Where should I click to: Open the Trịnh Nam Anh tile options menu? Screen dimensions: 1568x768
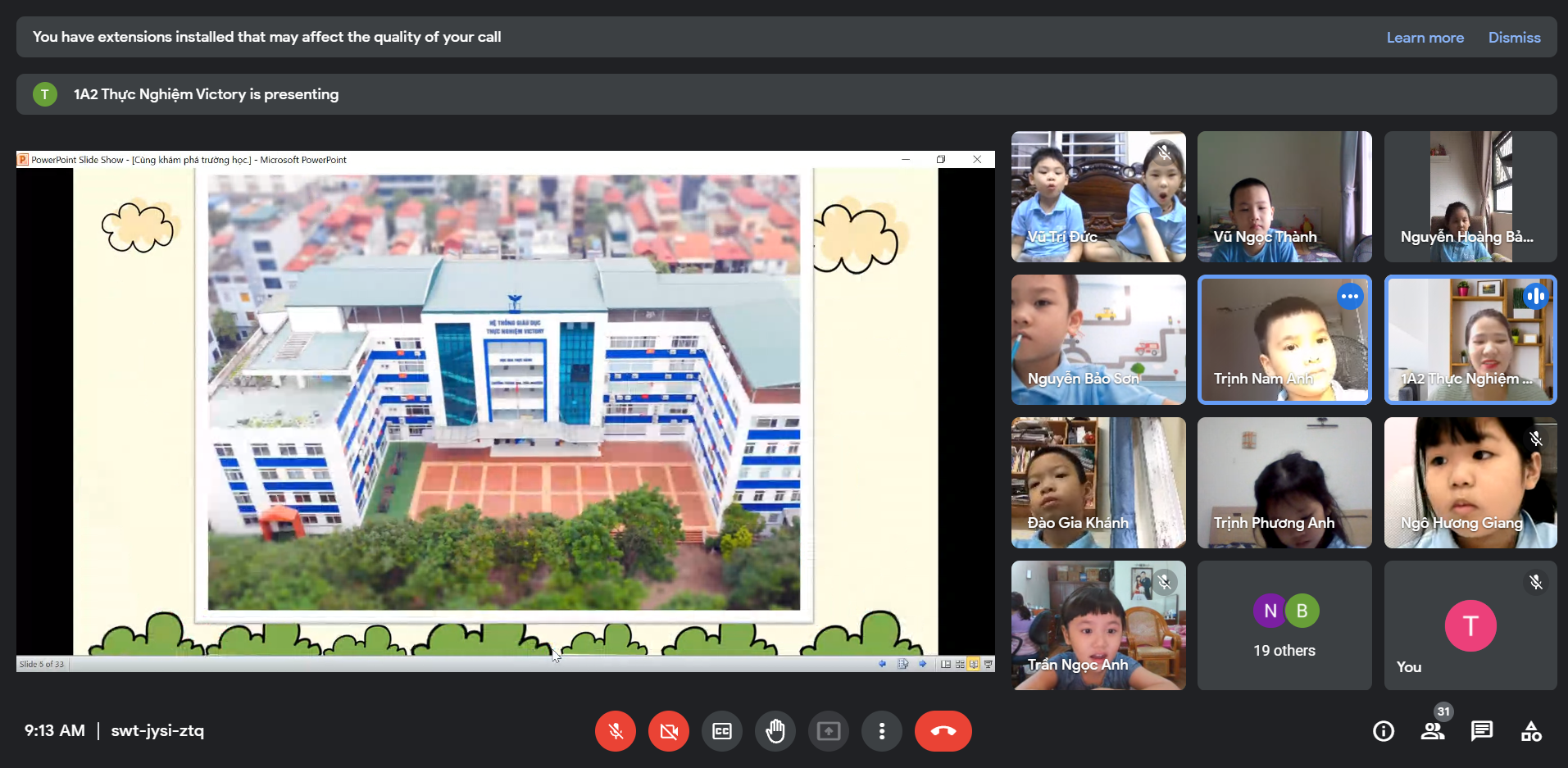(1350, 297)
